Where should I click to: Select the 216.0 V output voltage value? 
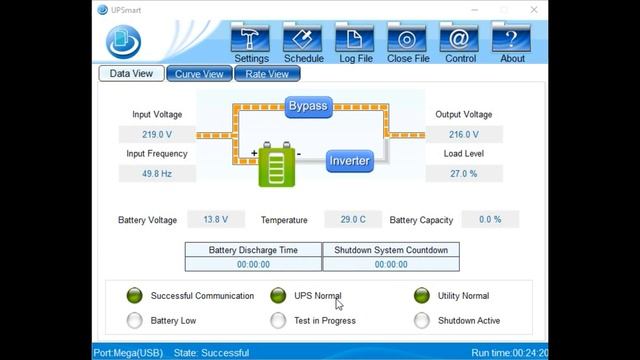pos(464,134)
